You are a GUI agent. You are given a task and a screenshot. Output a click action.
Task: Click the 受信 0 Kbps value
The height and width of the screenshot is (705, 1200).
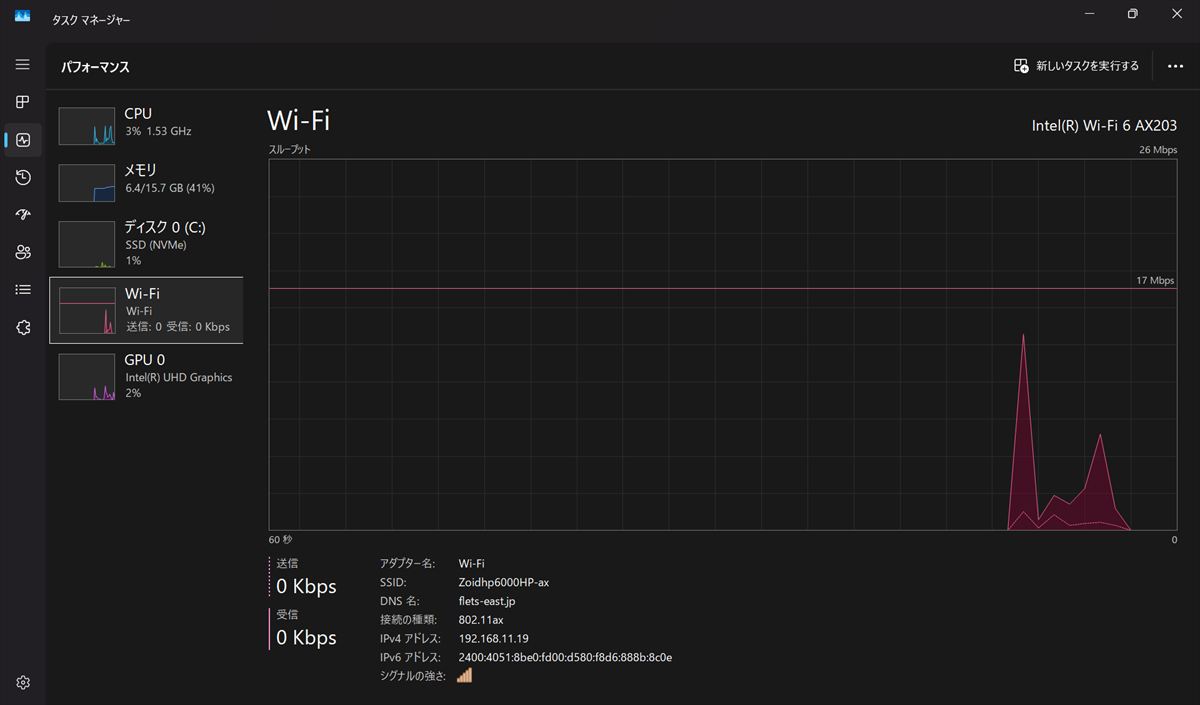[306, 637]
